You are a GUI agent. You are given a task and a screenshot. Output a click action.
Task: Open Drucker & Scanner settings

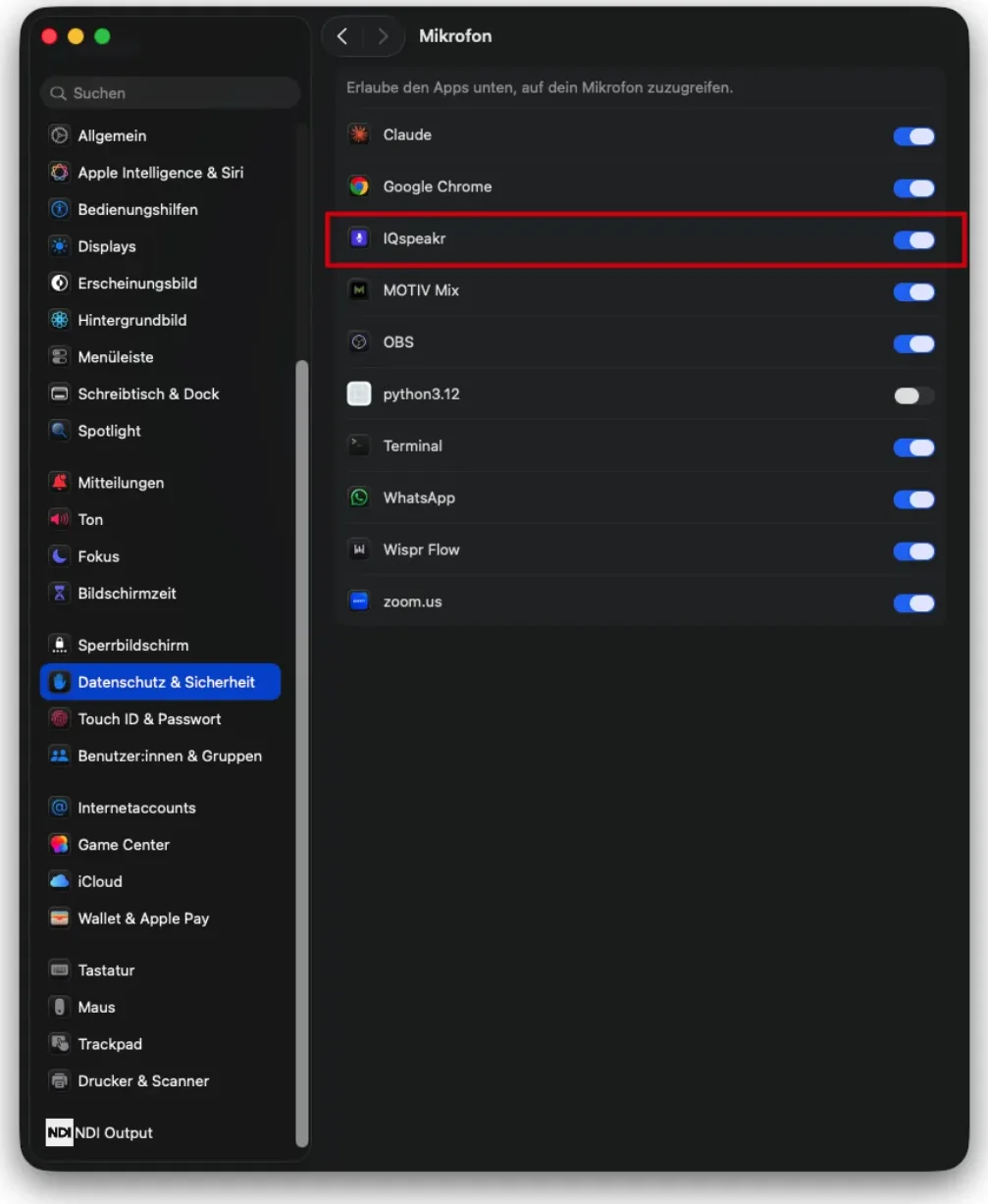160,1080
